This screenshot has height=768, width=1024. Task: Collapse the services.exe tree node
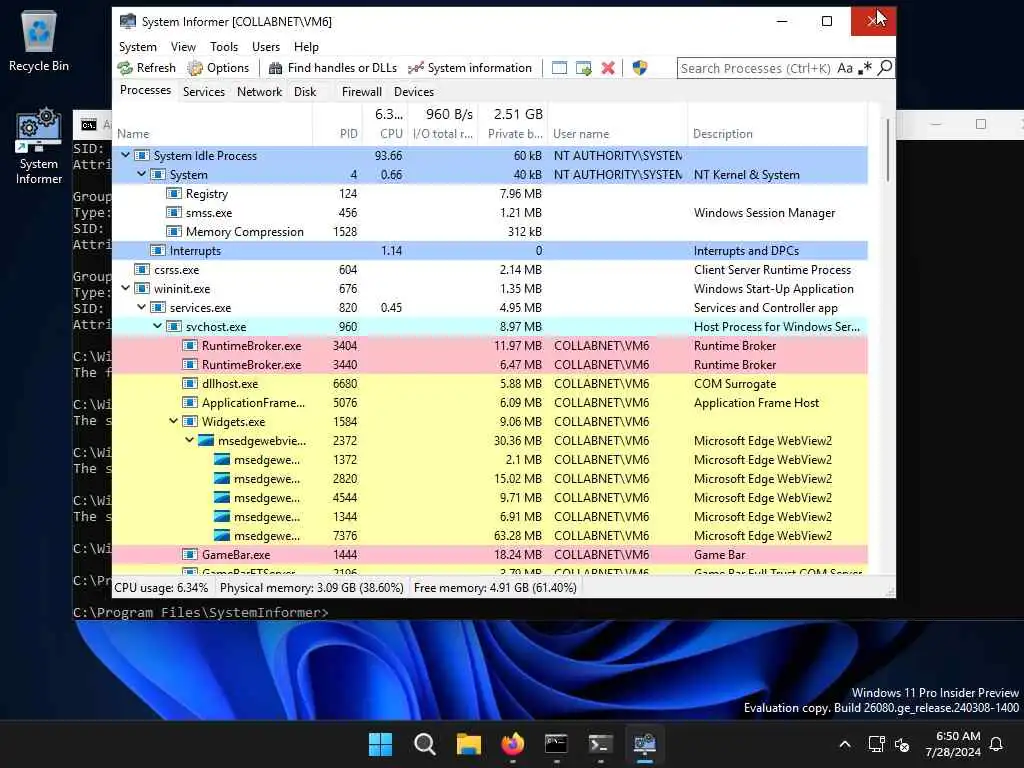click(x=141, y=307)
